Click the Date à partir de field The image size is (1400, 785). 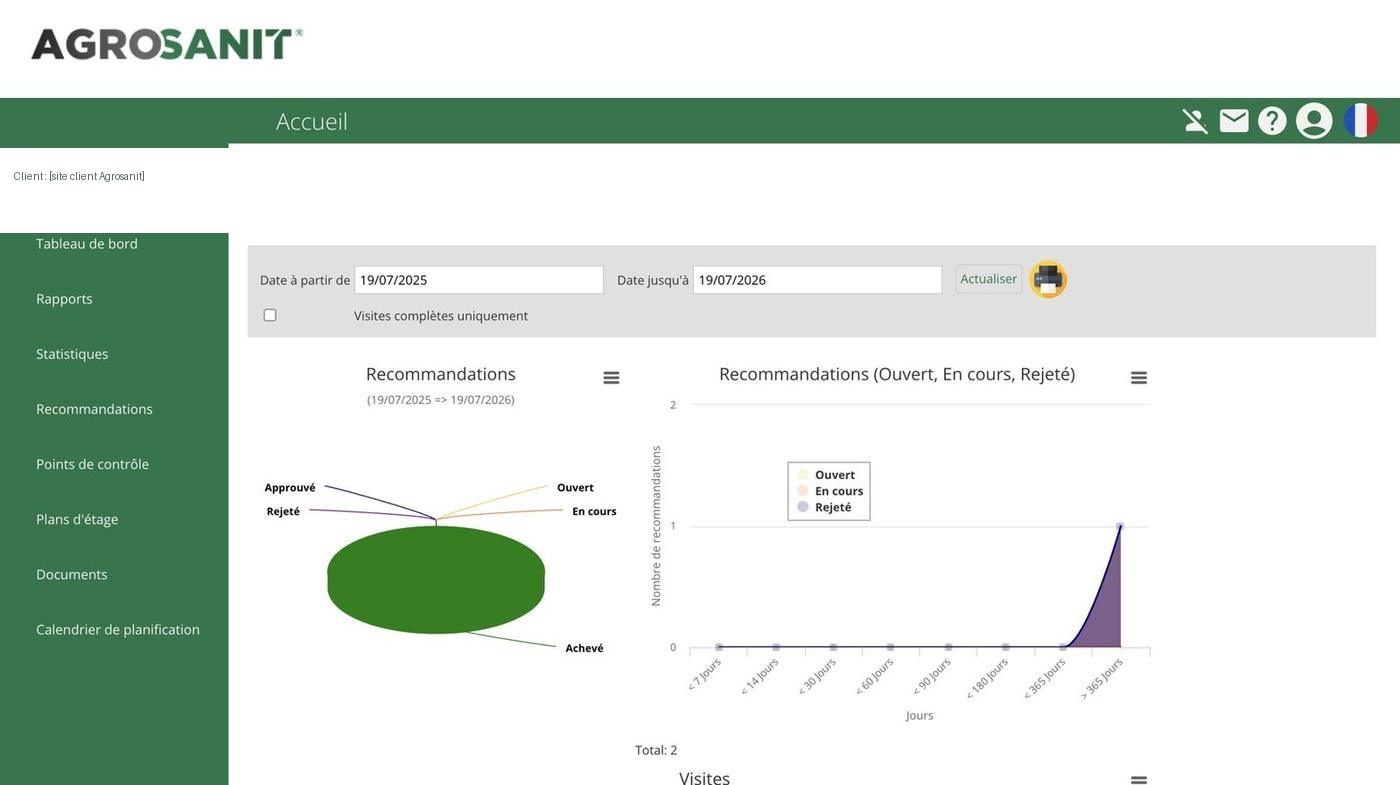click(479, 280)
